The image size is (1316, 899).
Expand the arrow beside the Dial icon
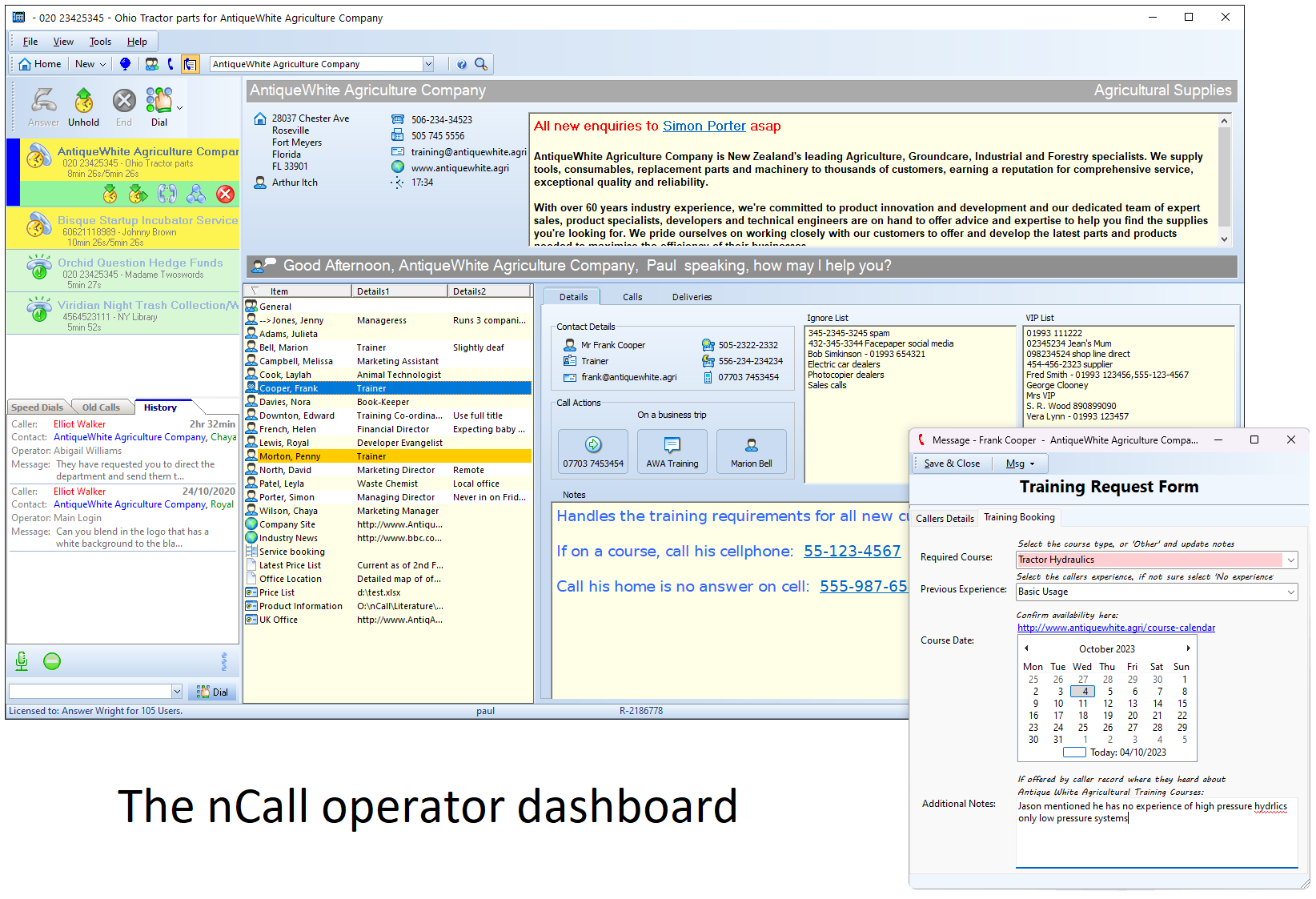pos(180,107)
